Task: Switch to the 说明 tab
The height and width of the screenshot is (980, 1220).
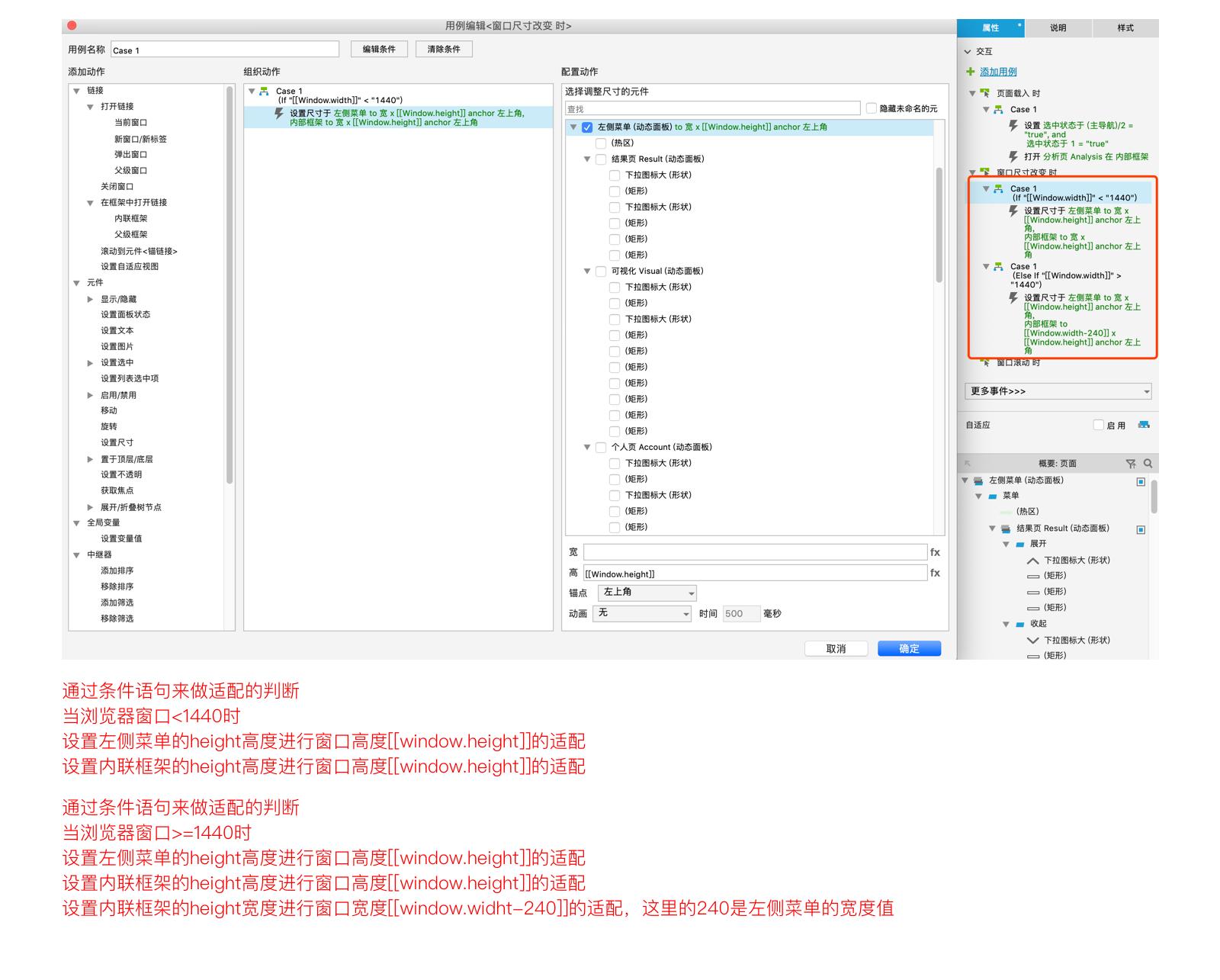Action: [x=1058, y=28]
